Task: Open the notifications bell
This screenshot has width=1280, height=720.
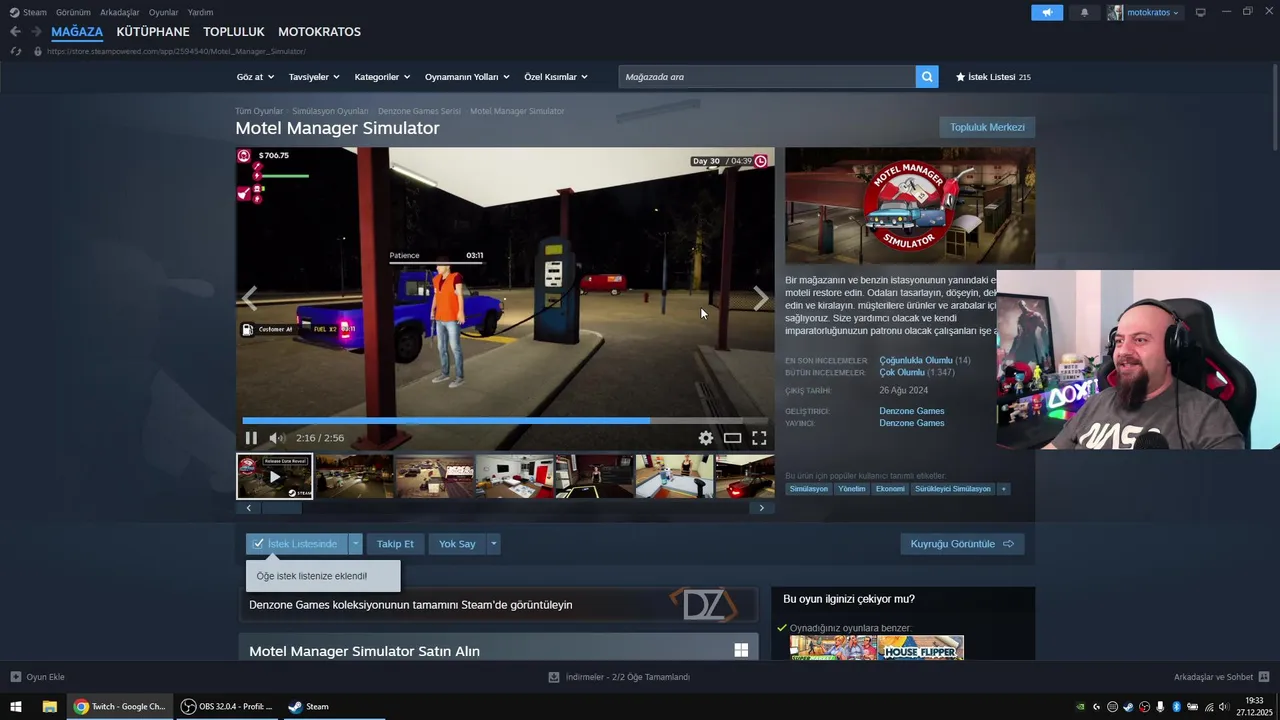Action: click(x=1085, y=12)
